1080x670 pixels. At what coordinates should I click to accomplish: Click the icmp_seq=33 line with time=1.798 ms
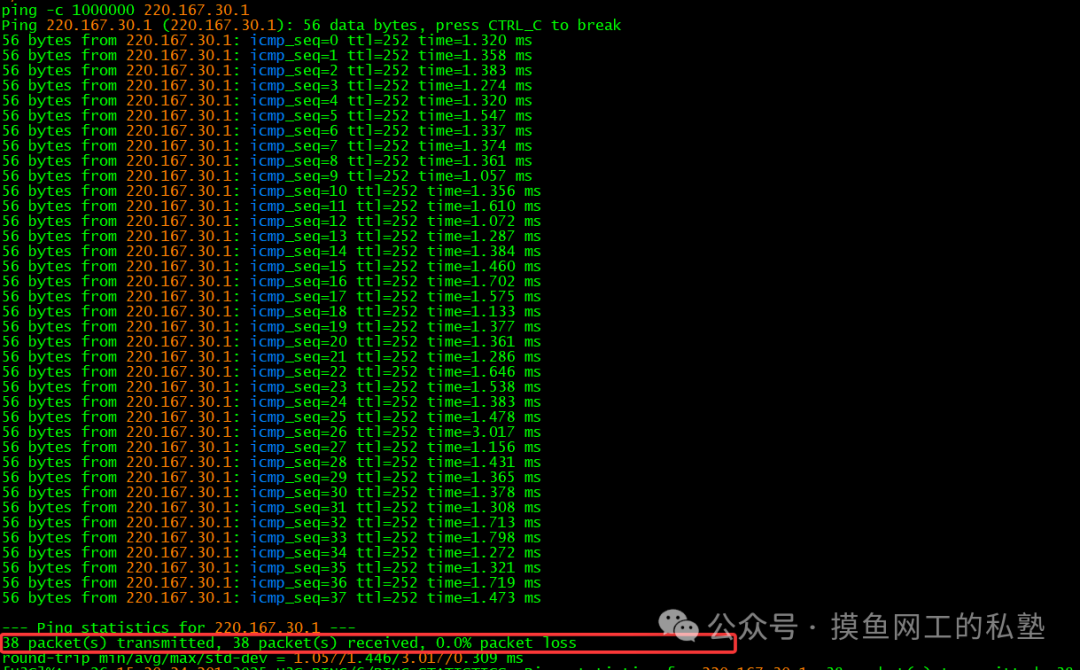[271, 537]
